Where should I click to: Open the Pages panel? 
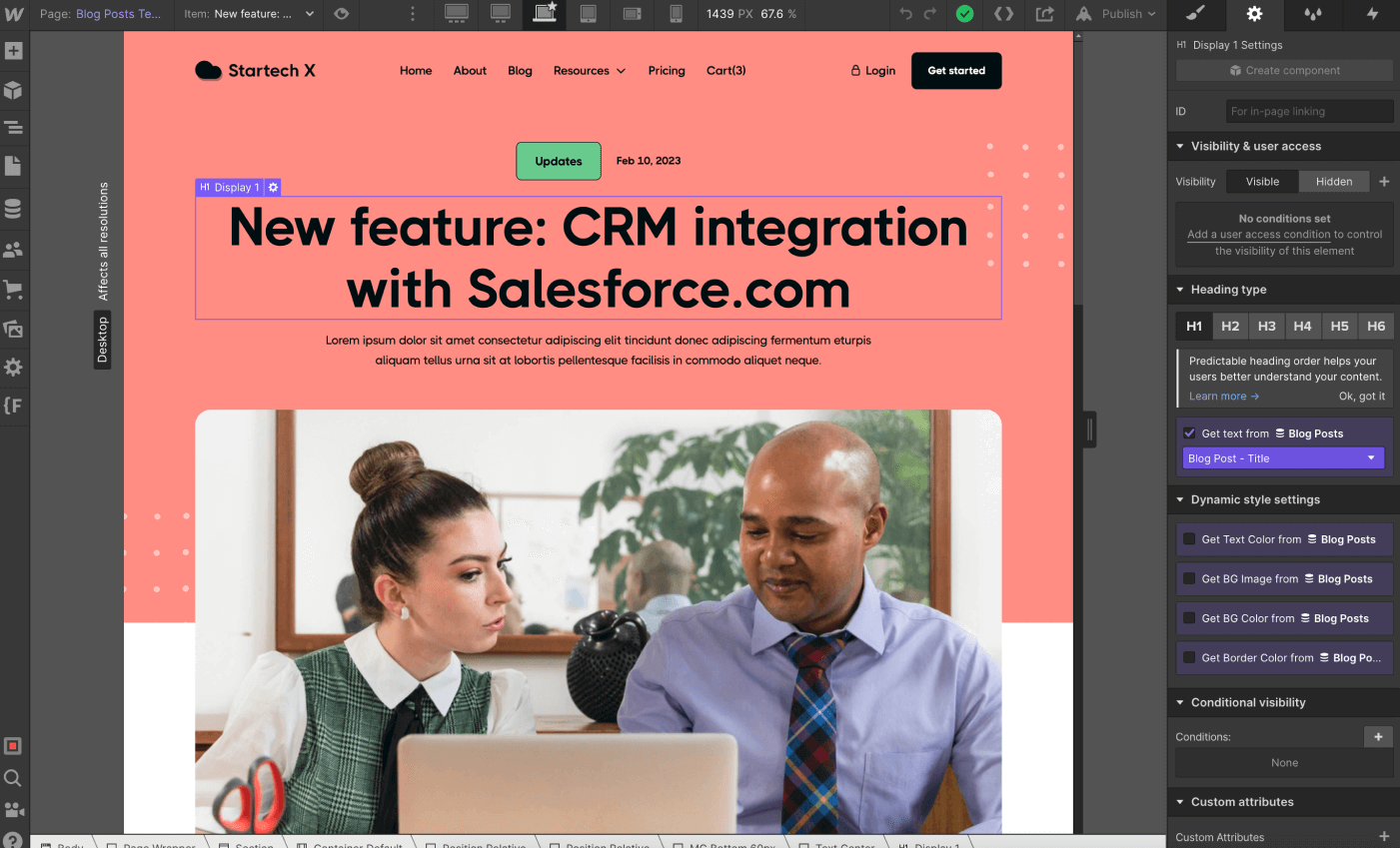14,166
